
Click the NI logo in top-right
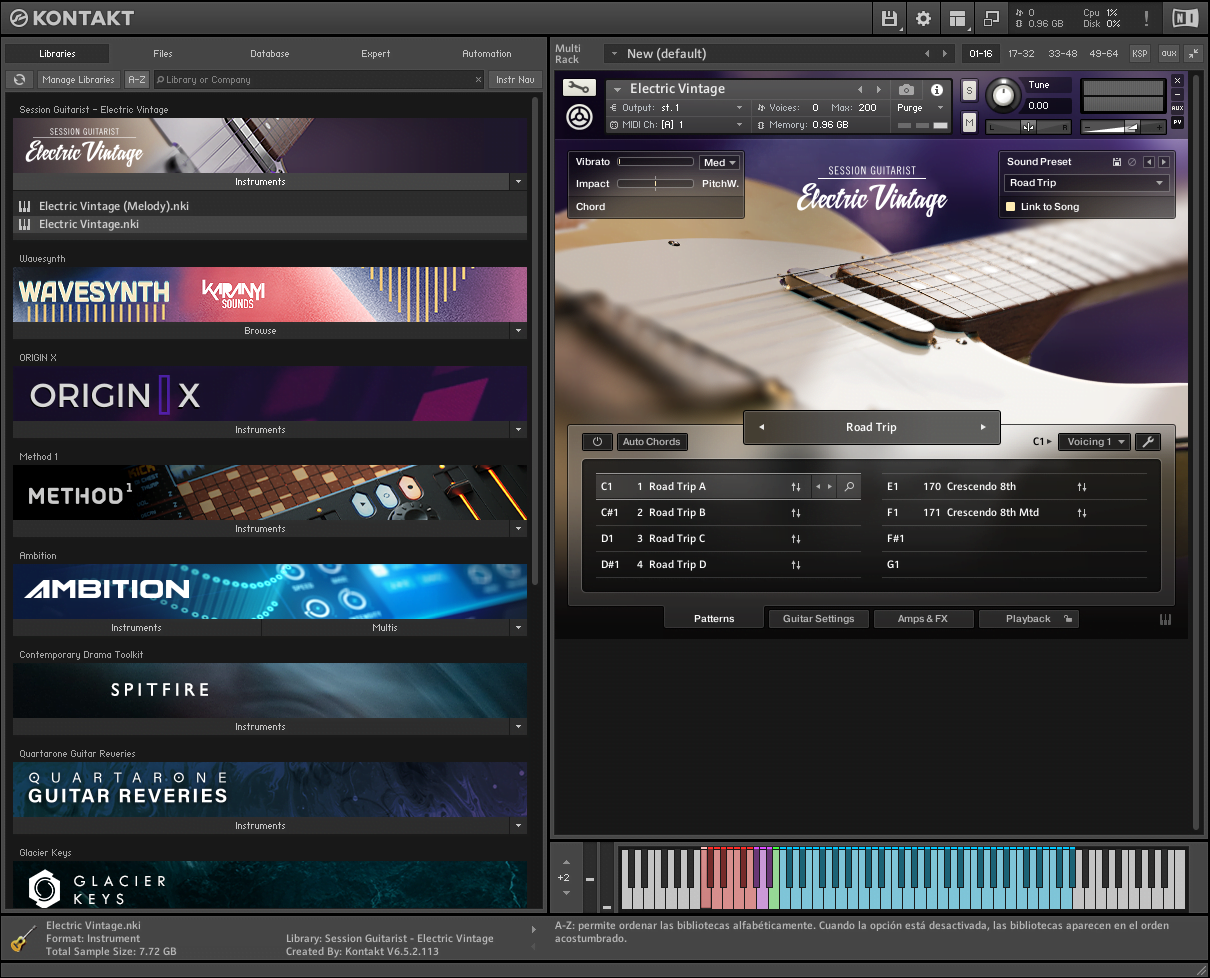(x=1185, y=18)
